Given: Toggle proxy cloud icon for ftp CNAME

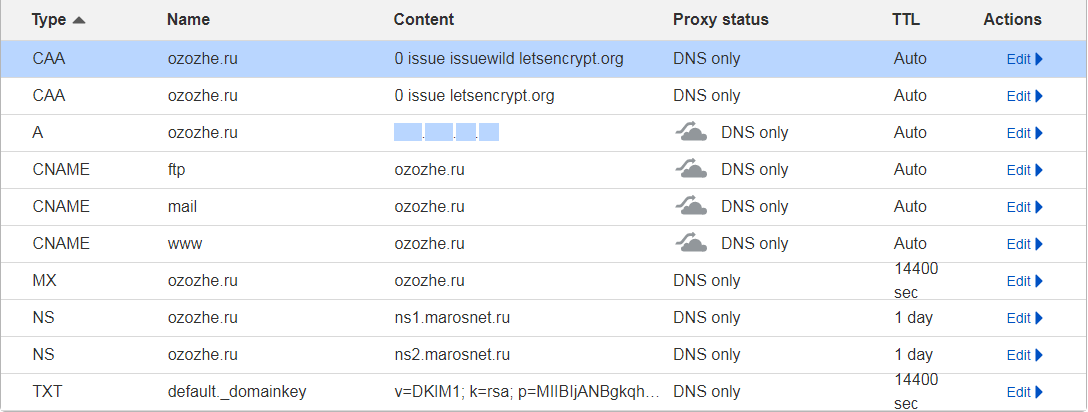Looking at the screenshot, I should pos(692,170).
